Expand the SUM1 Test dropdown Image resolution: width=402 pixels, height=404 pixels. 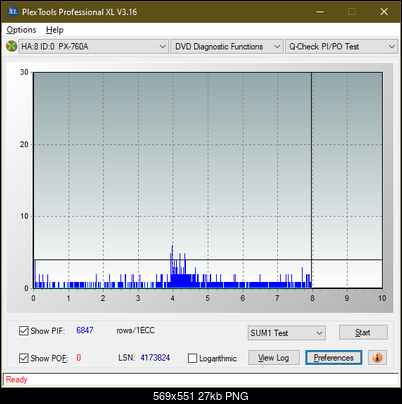point(287,333)
